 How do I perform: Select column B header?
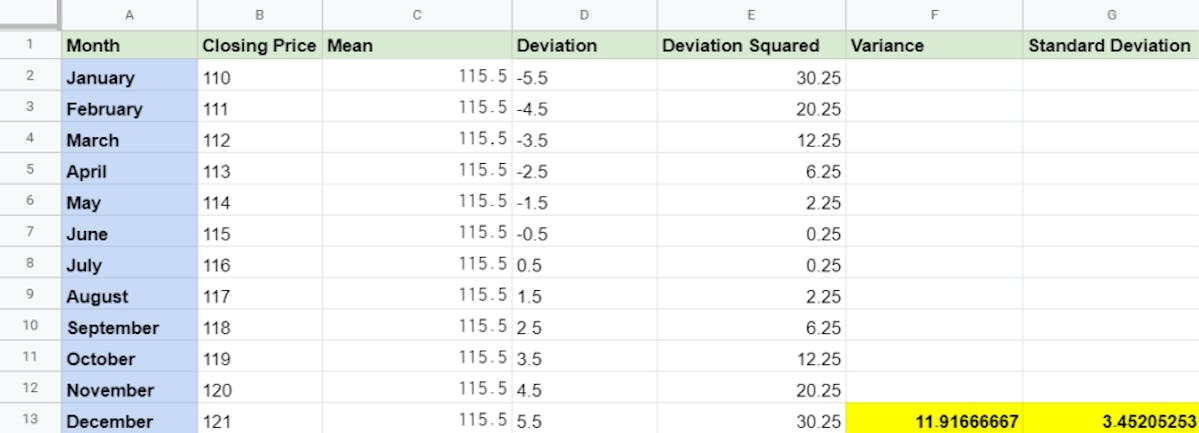click(x=260, y=15)
